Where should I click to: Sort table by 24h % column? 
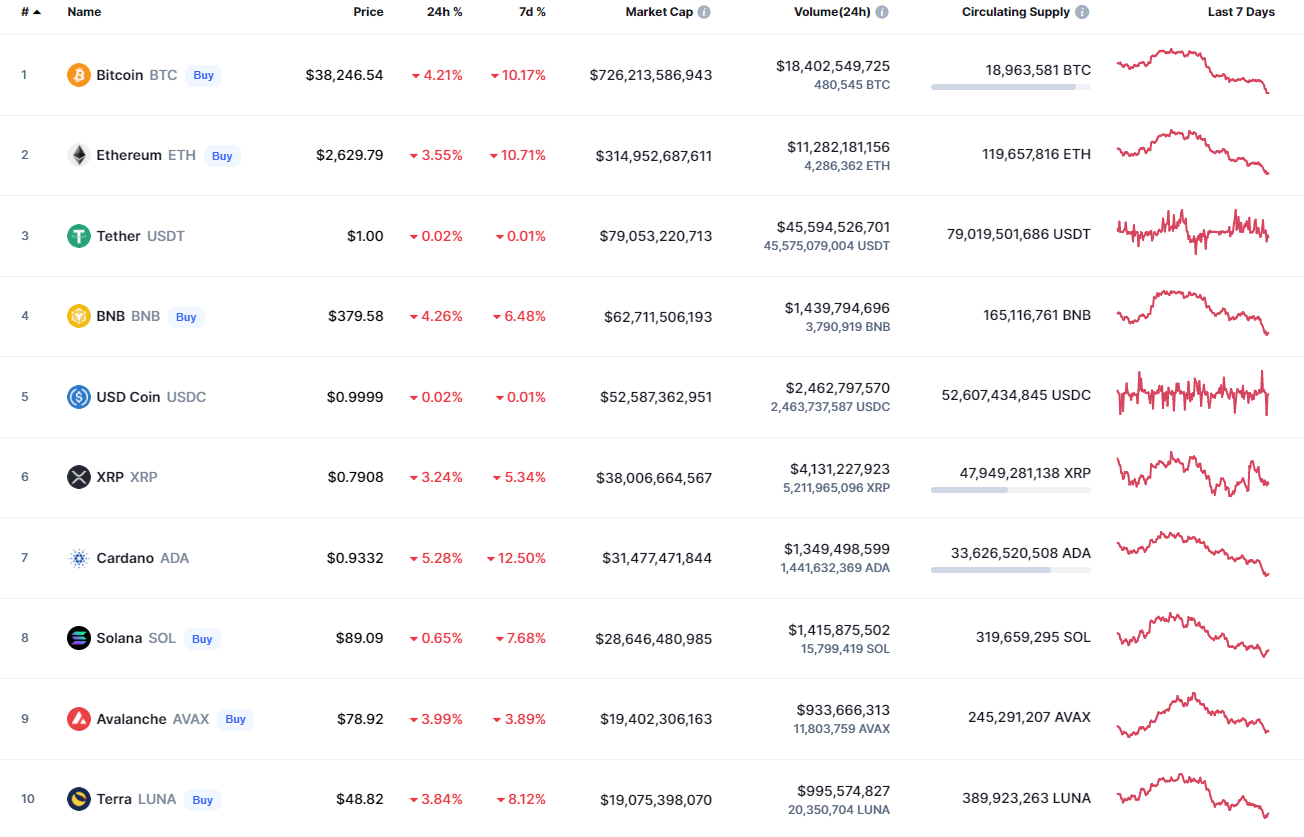tap(444, 12)
